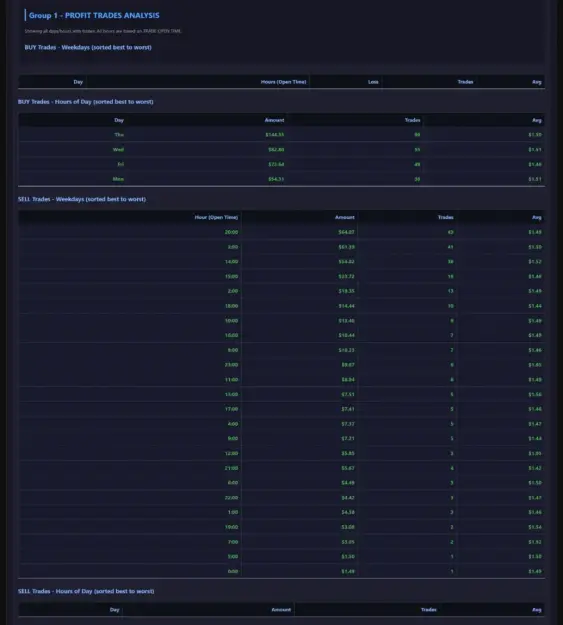563x625 pixels.
Task: Click the $5.67 amount cell
Action: click(x=348, y=468)
